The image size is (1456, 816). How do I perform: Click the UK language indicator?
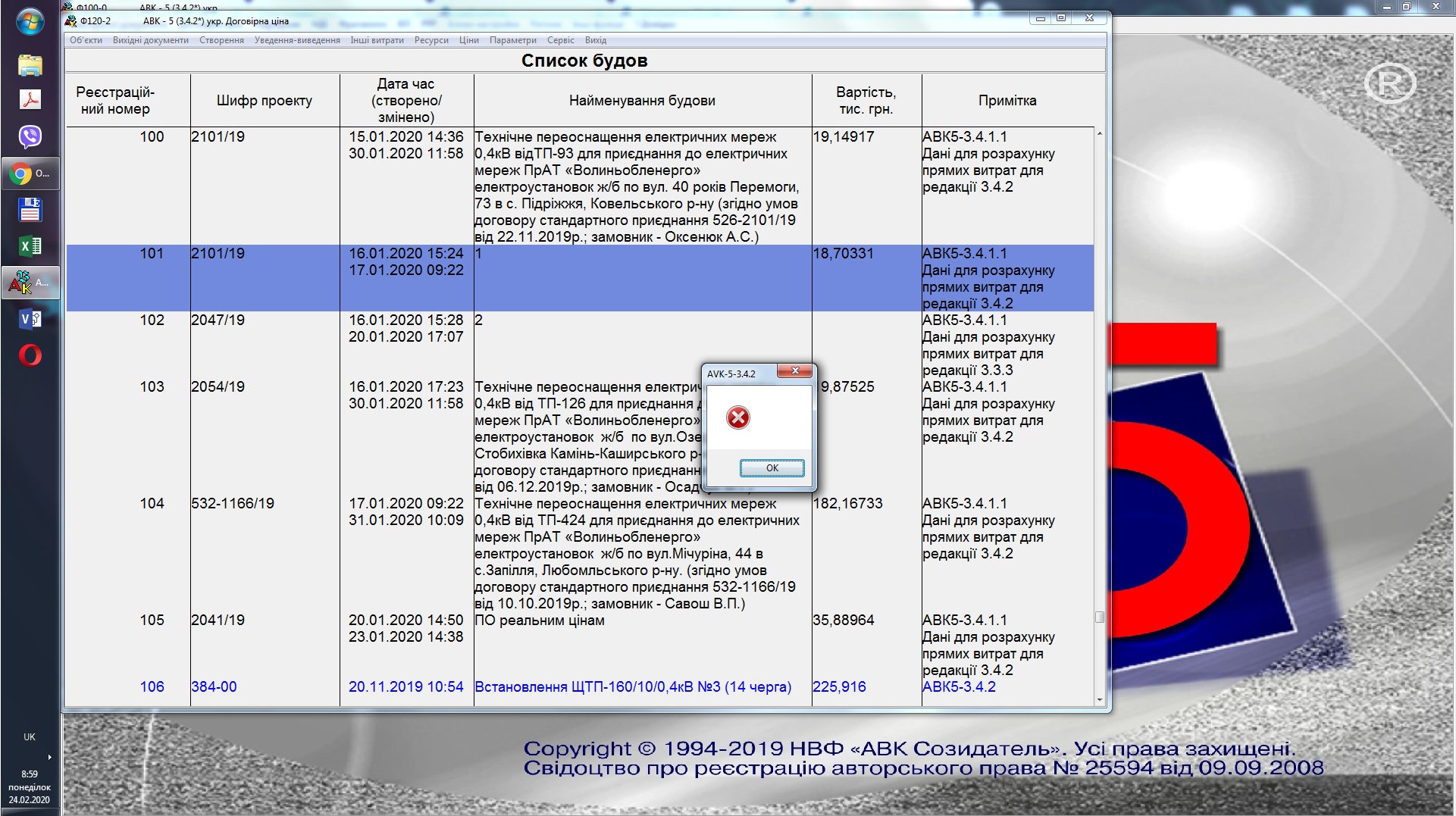click(x=30, y=736)
